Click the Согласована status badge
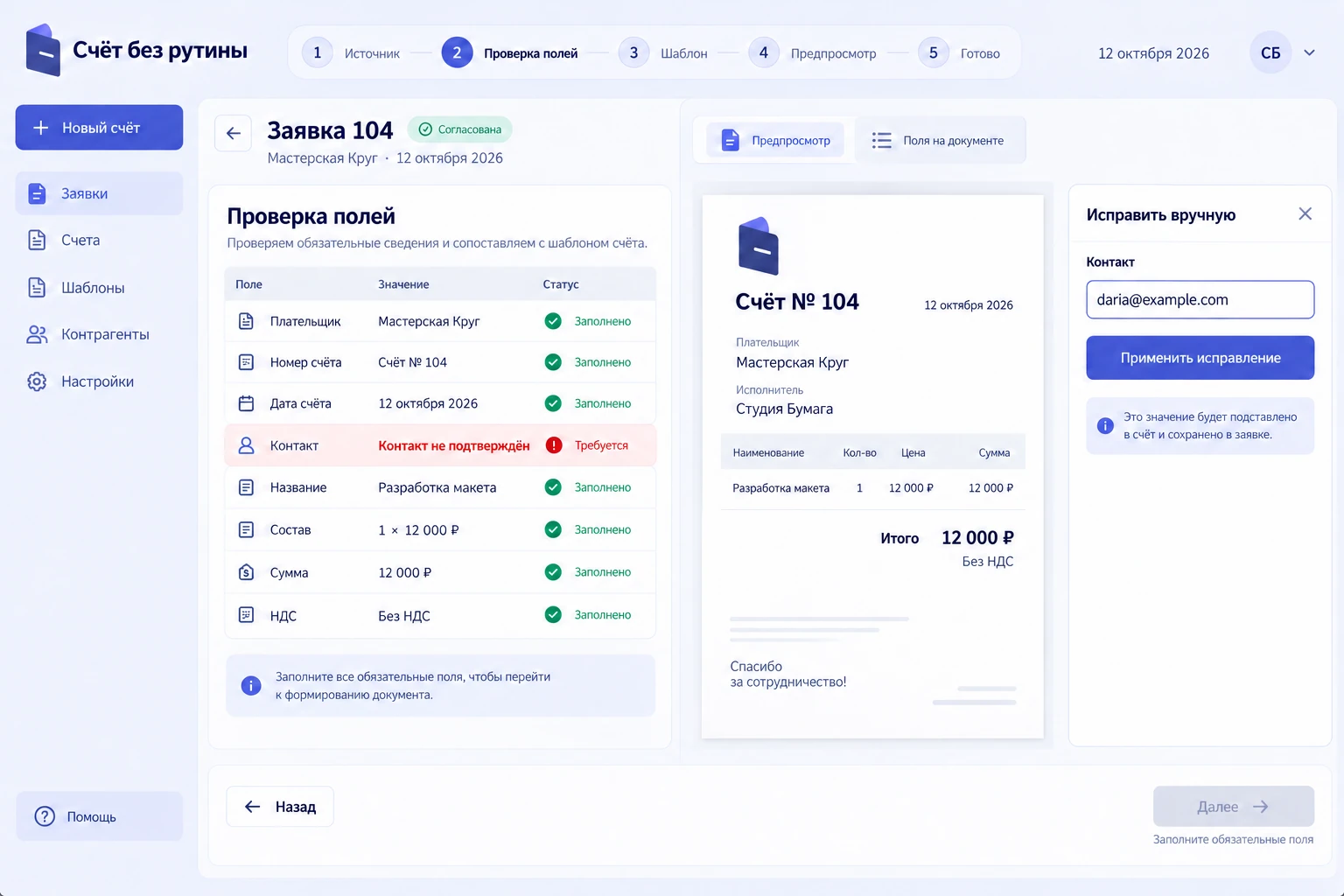The height and width of the screenshot is (896, 1344). tap(460, 129)
